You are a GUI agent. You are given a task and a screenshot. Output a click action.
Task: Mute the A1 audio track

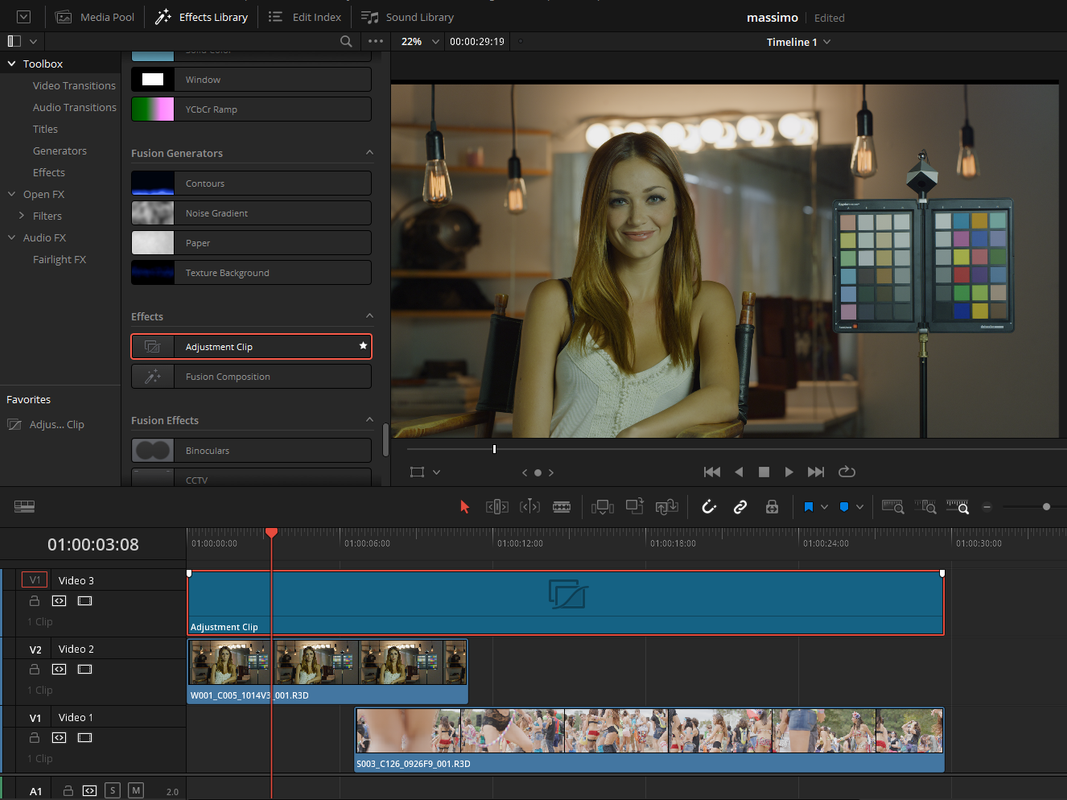tap(136, 790)
